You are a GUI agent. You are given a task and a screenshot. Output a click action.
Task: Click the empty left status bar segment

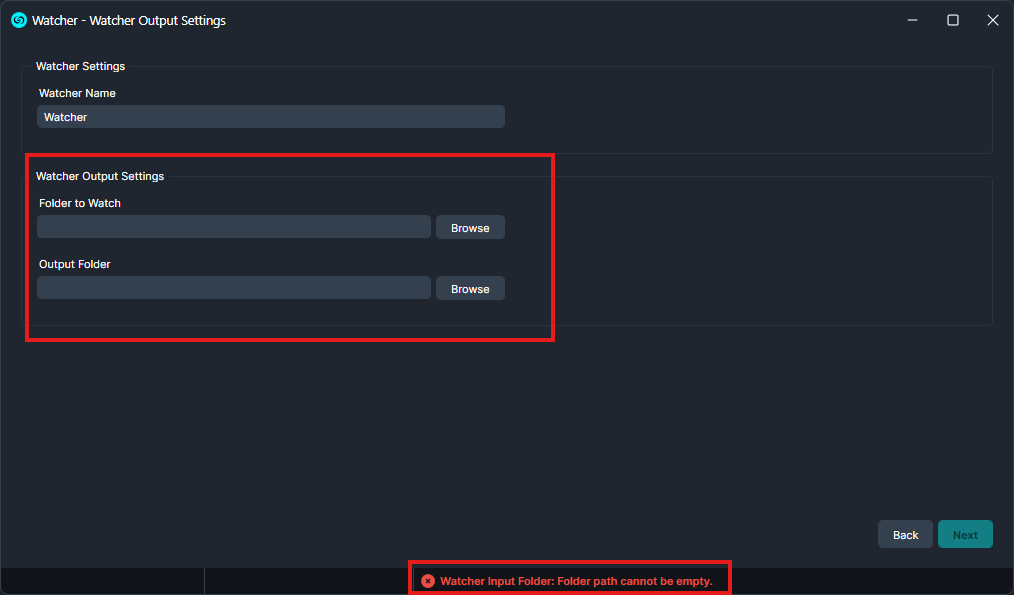[102, 581]
